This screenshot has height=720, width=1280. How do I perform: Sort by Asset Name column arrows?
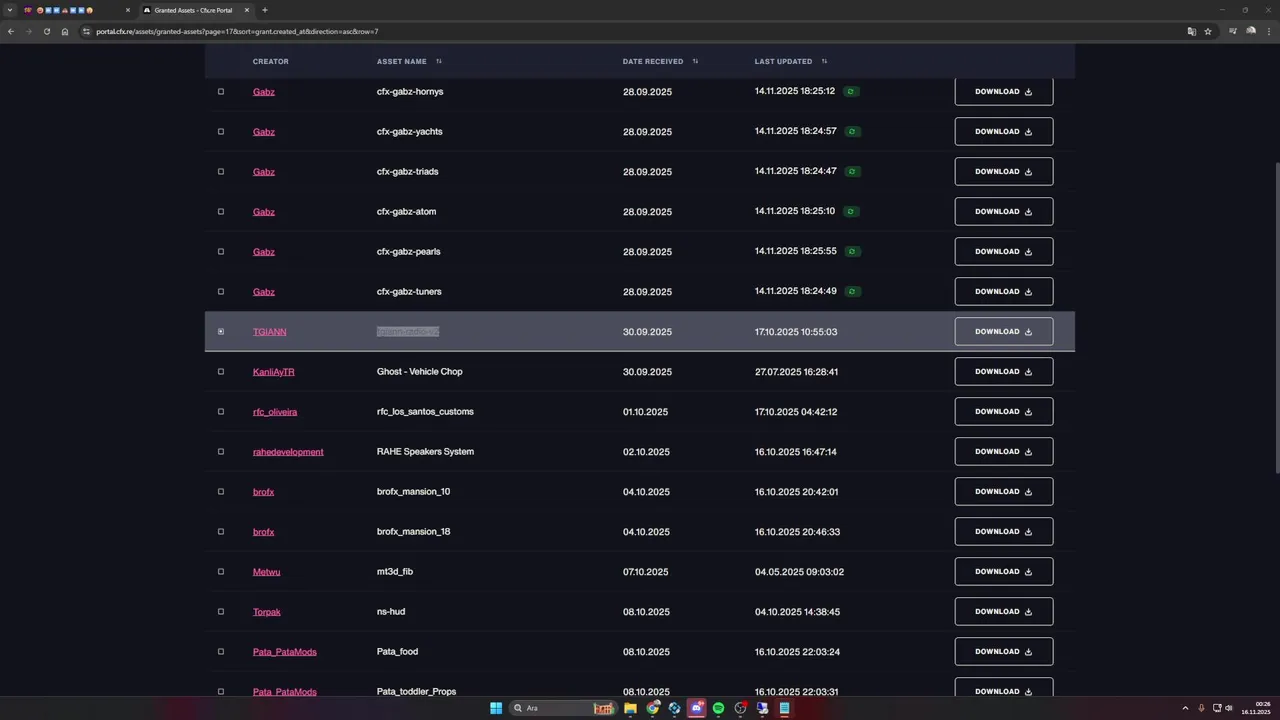pos(439,61)
